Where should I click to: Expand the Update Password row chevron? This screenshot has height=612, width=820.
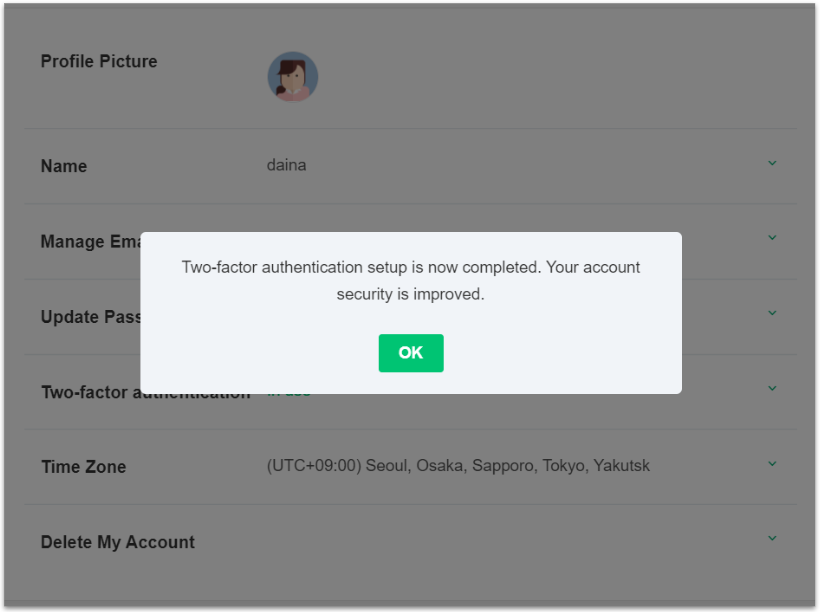[771, 313]
